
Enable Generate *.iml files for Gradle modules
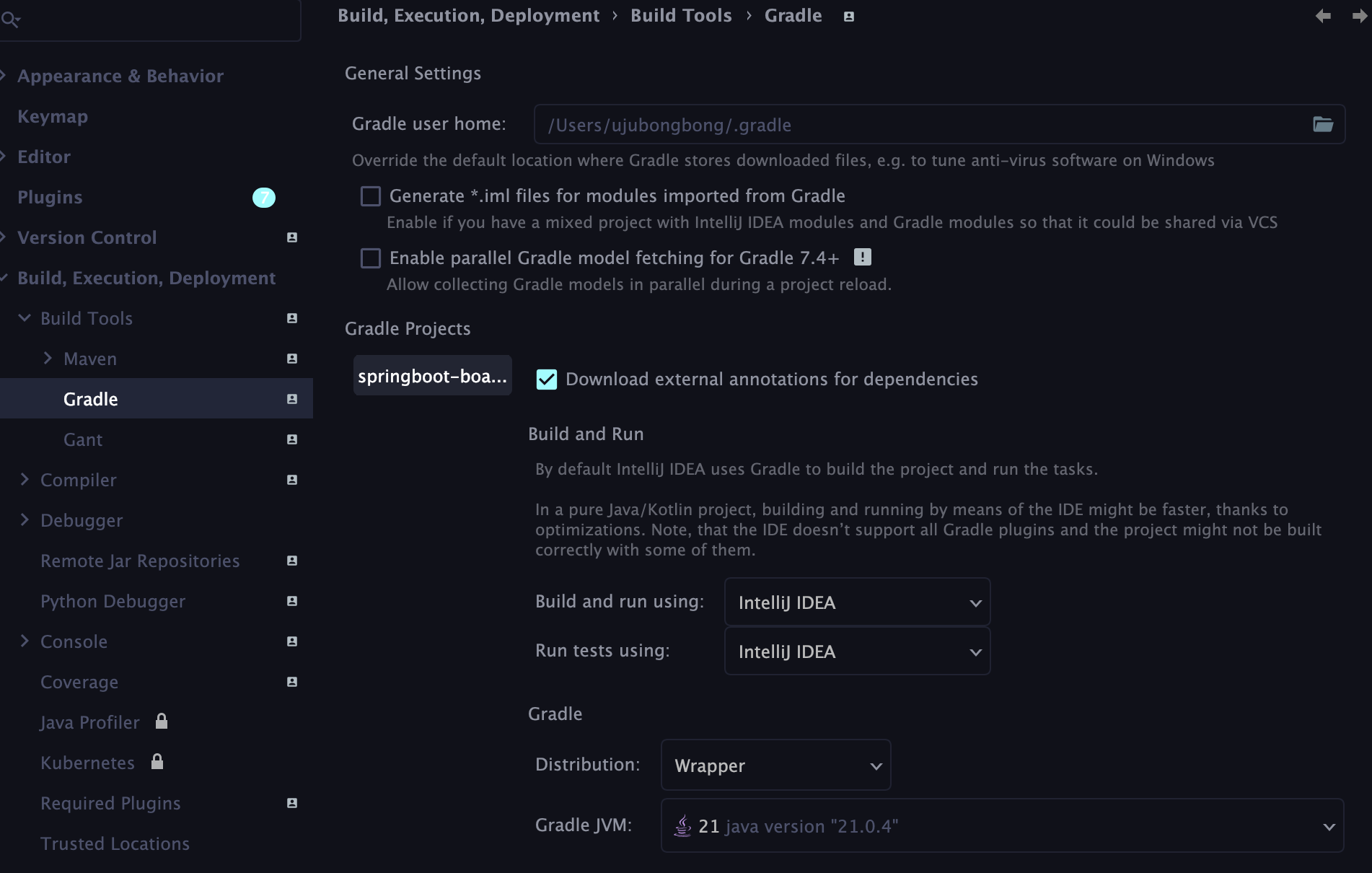point(371,196)
